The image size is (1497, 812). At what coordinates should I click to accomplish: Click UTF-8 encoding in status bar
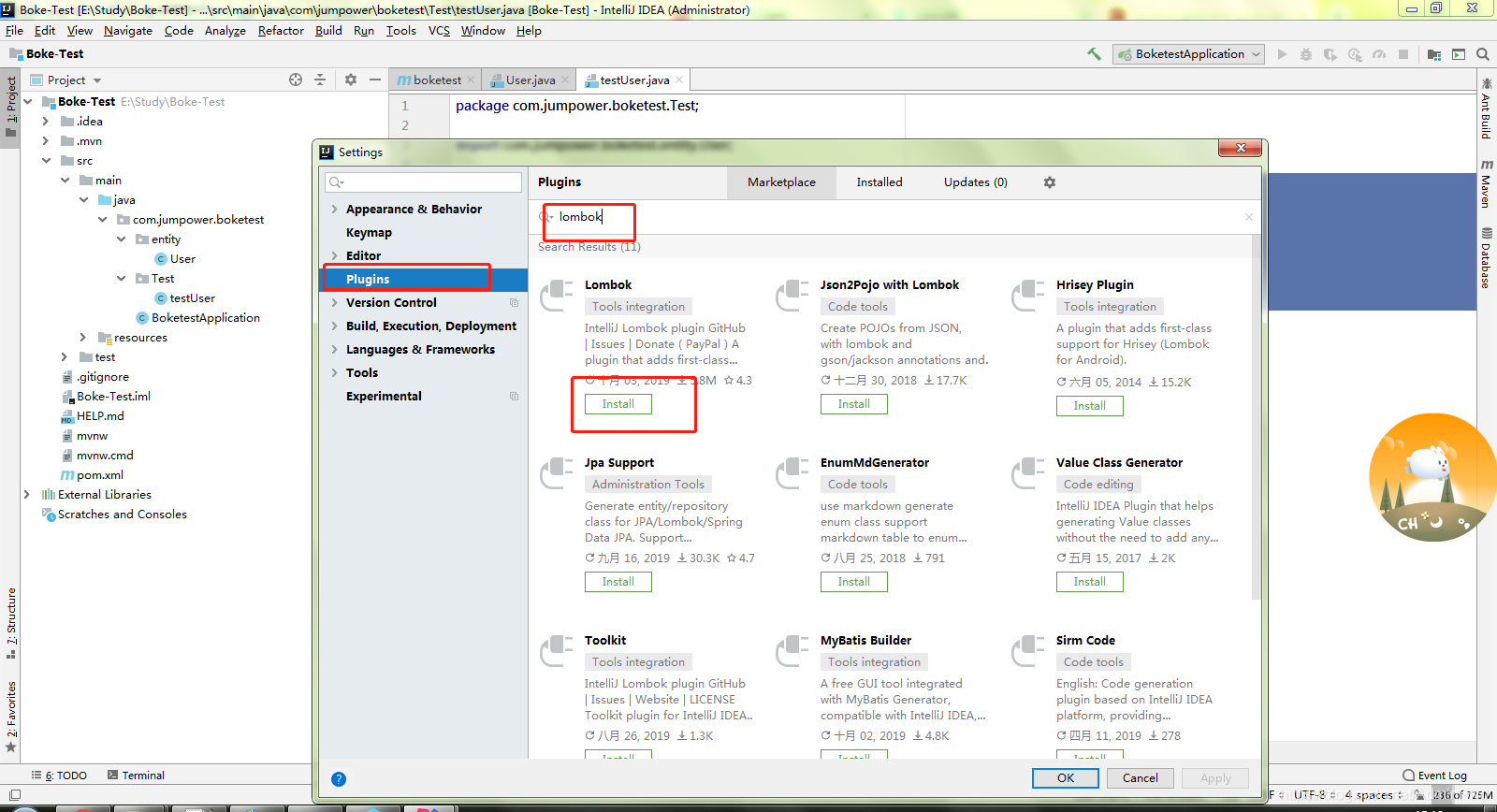1309,795
